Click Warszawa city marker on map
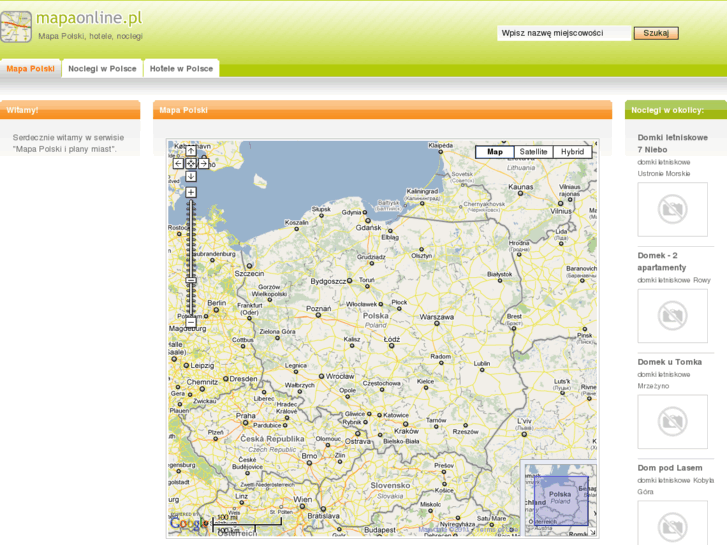Screen dimensions: 727x545 436,324
